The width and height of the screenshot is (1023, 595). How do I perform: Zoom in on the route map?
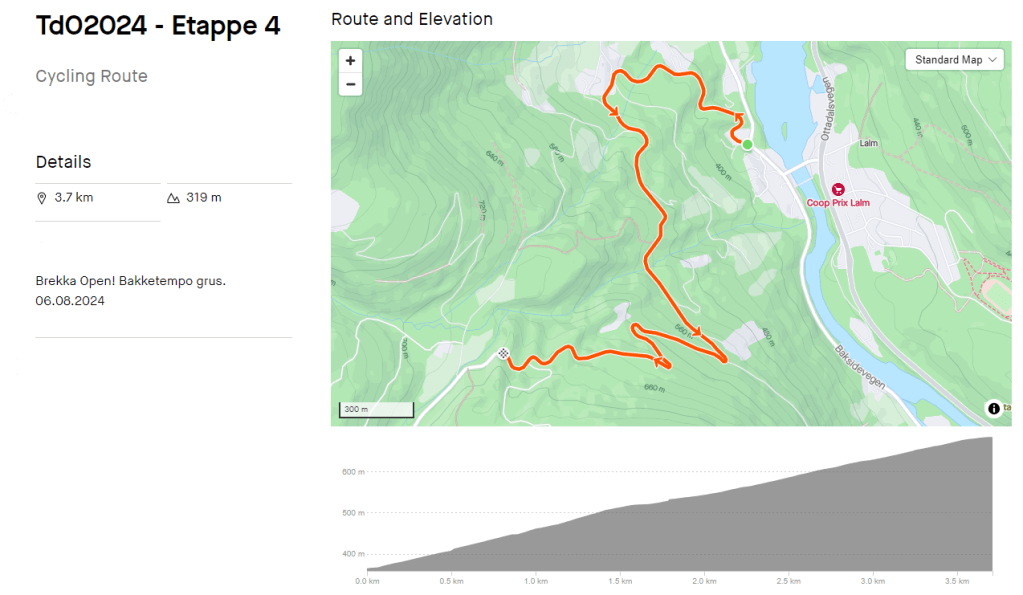(x=350, y=61)
